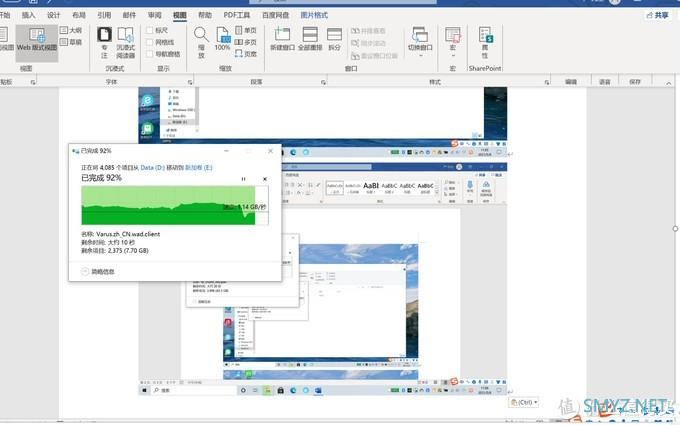The image size is (680, 425).
Task: Open the SharePoint 属性 properties
Action: pyautogui.click(x=485, y=42)
